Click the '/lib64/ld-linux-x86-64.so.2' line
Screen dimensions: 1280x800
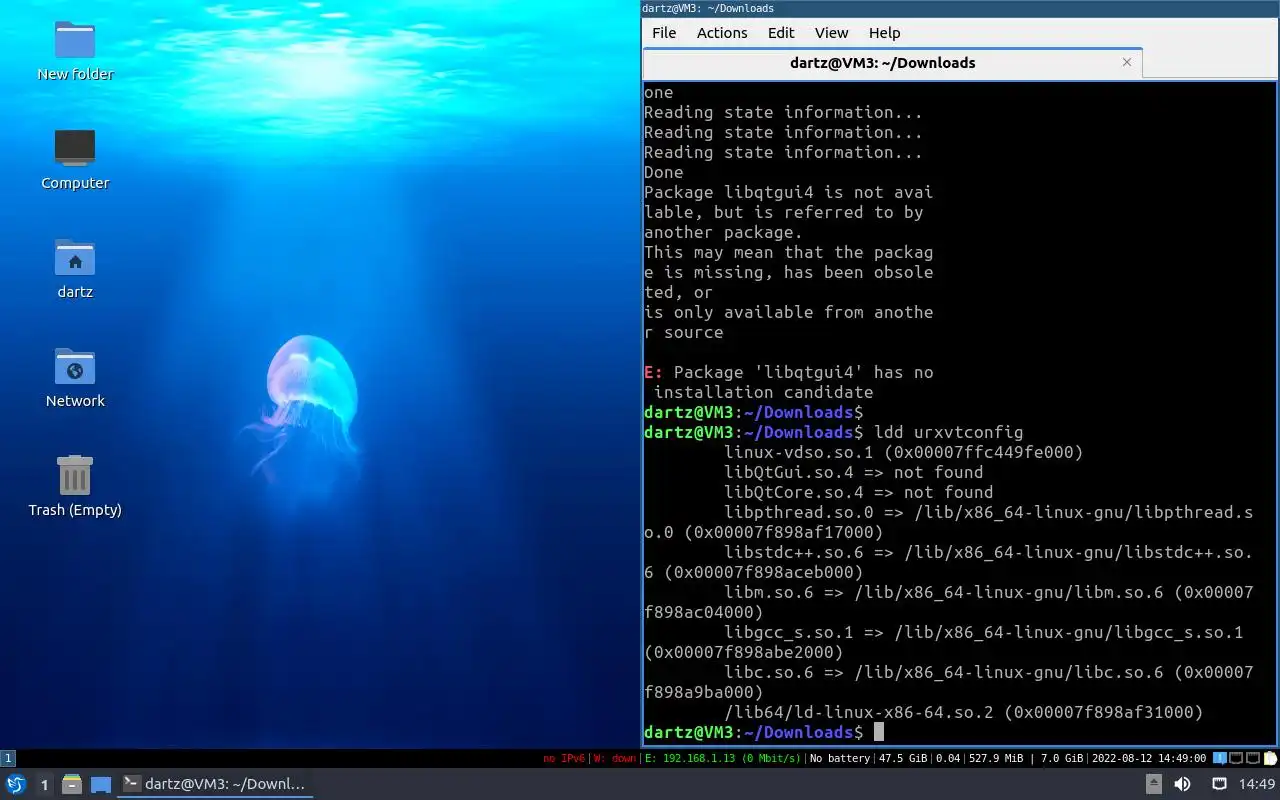963,712
